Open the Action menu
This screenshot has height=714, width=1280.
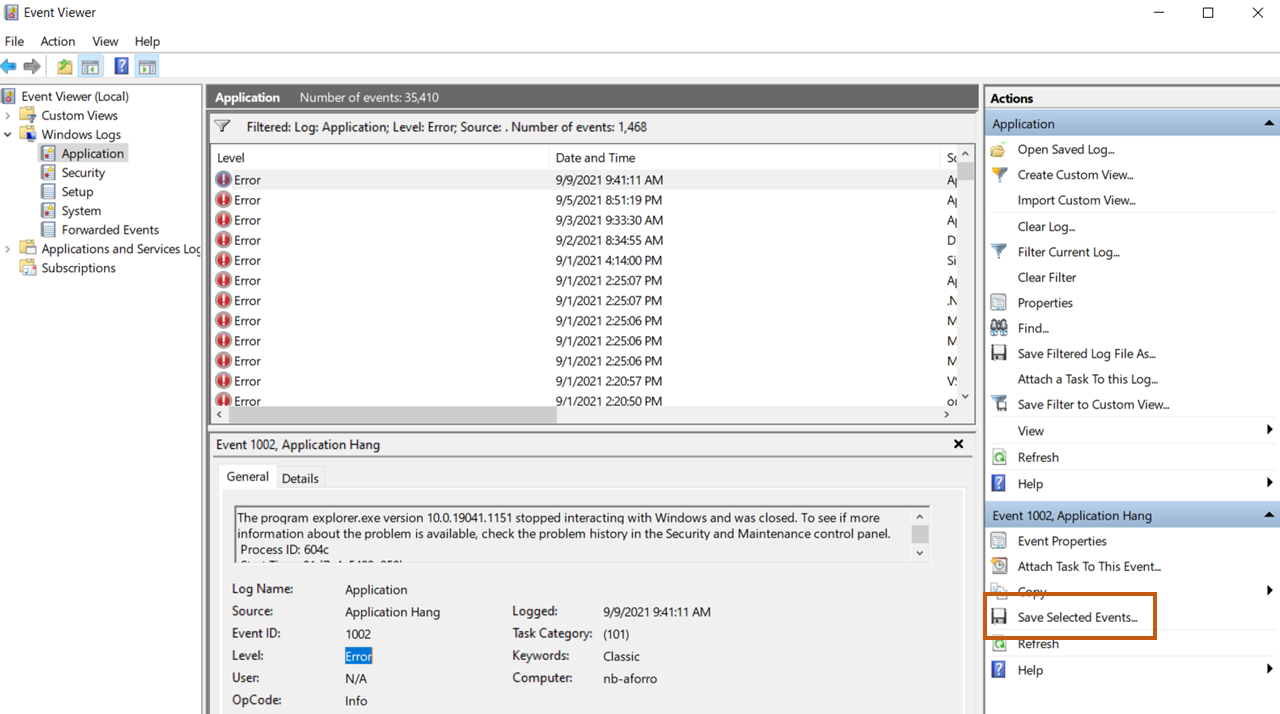57,41
